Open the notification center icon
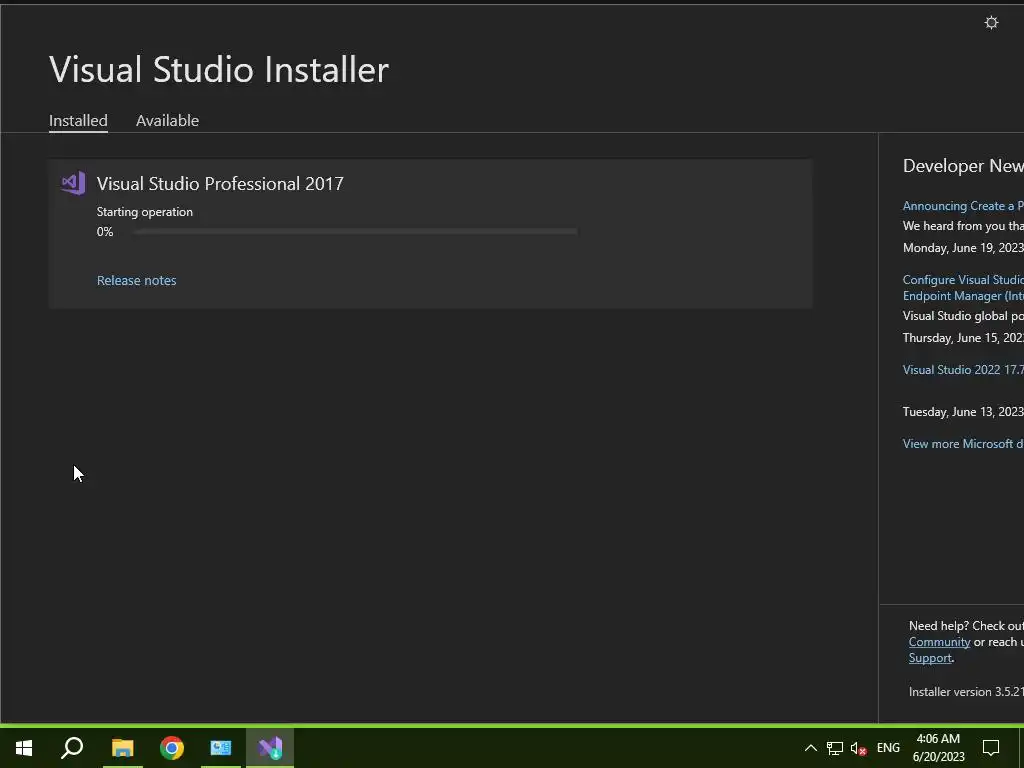This screenshot has height=768, width=1024. [991, 748]
